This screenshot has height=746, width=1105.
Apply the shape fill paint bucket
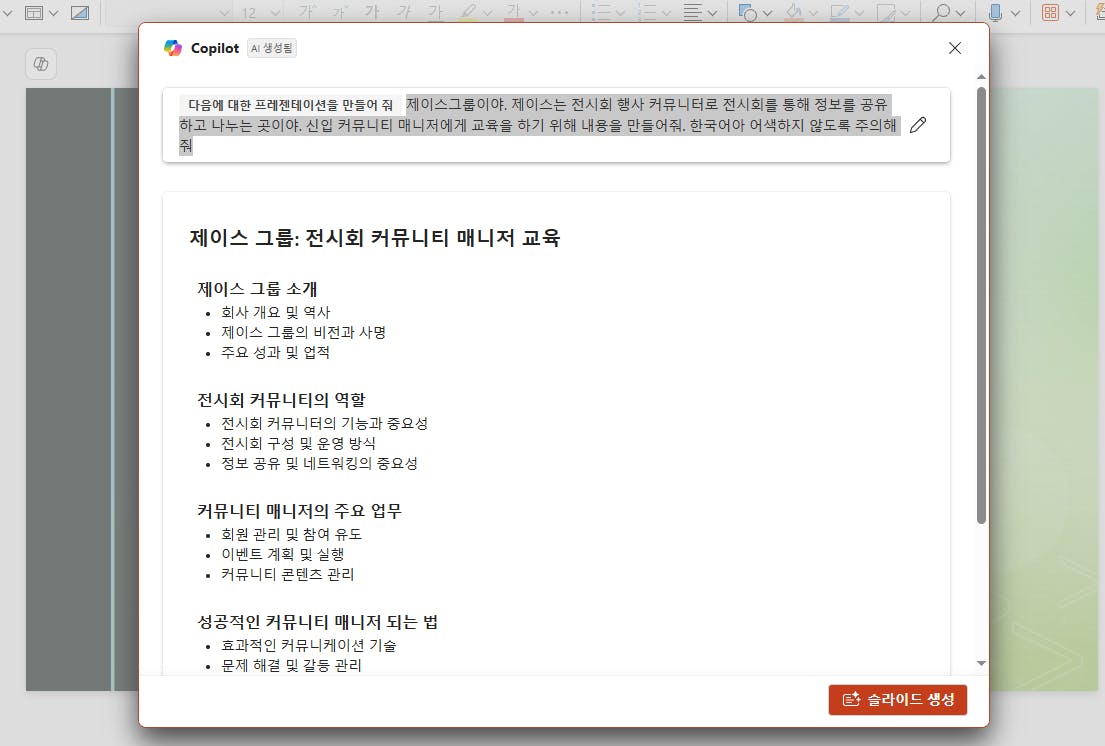pyautogui.click(x=794, y=13)
